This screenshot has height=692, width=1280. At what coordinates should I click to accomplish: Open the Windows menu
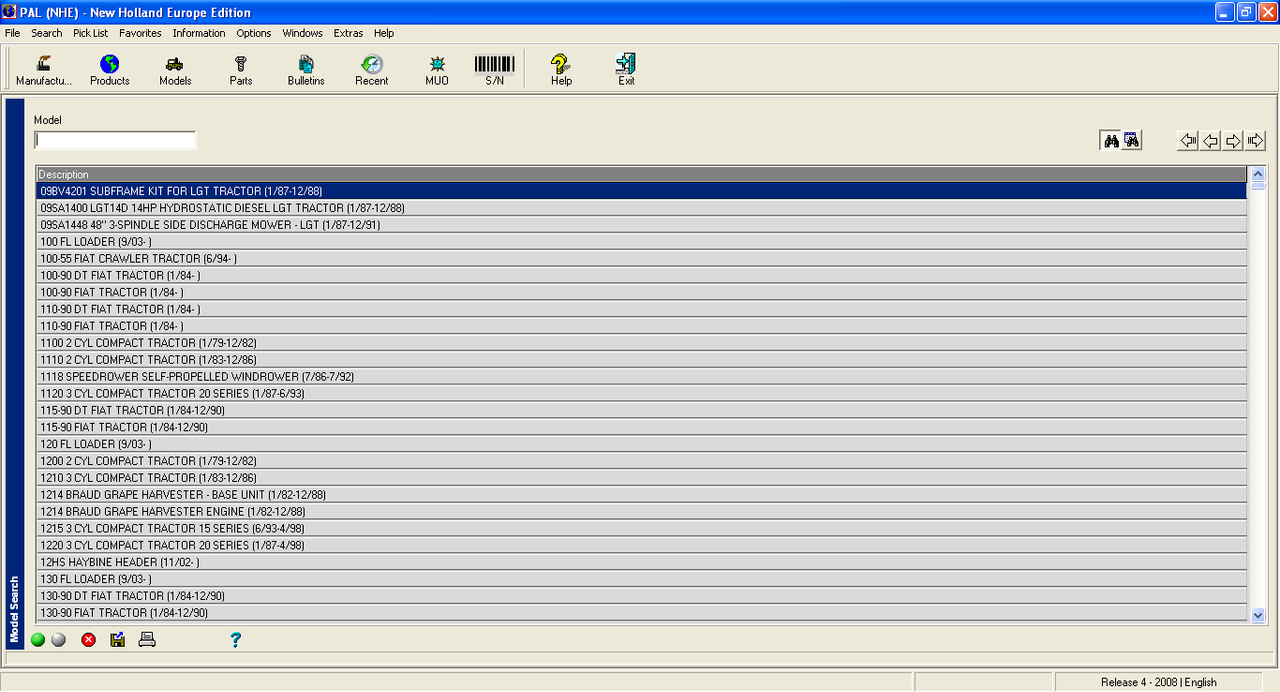[302, 33]
